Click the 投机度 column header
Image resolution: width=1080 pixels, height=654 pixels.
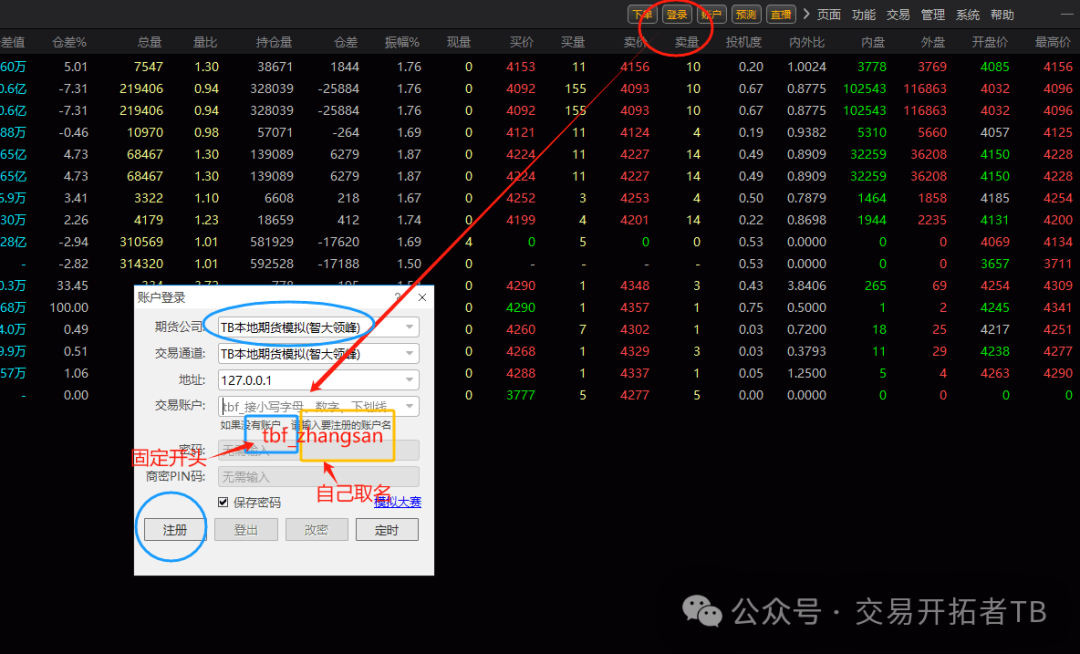(744, 42)
